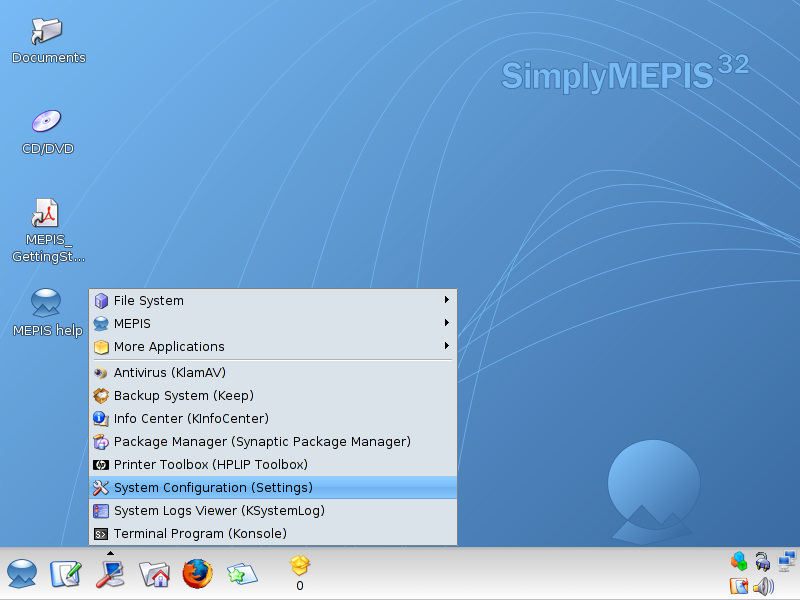Open the MEPIS main menu launcher in panel
This screenshot has width=800, height=600.
tap(22, 573)
